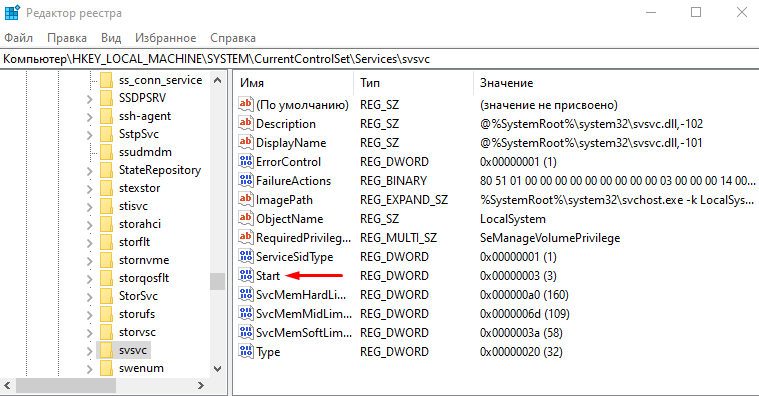The width and height of the screenshot is (759, 396).
Task: Click the string icon of the ImagePath value
Action: coord(245,199)
